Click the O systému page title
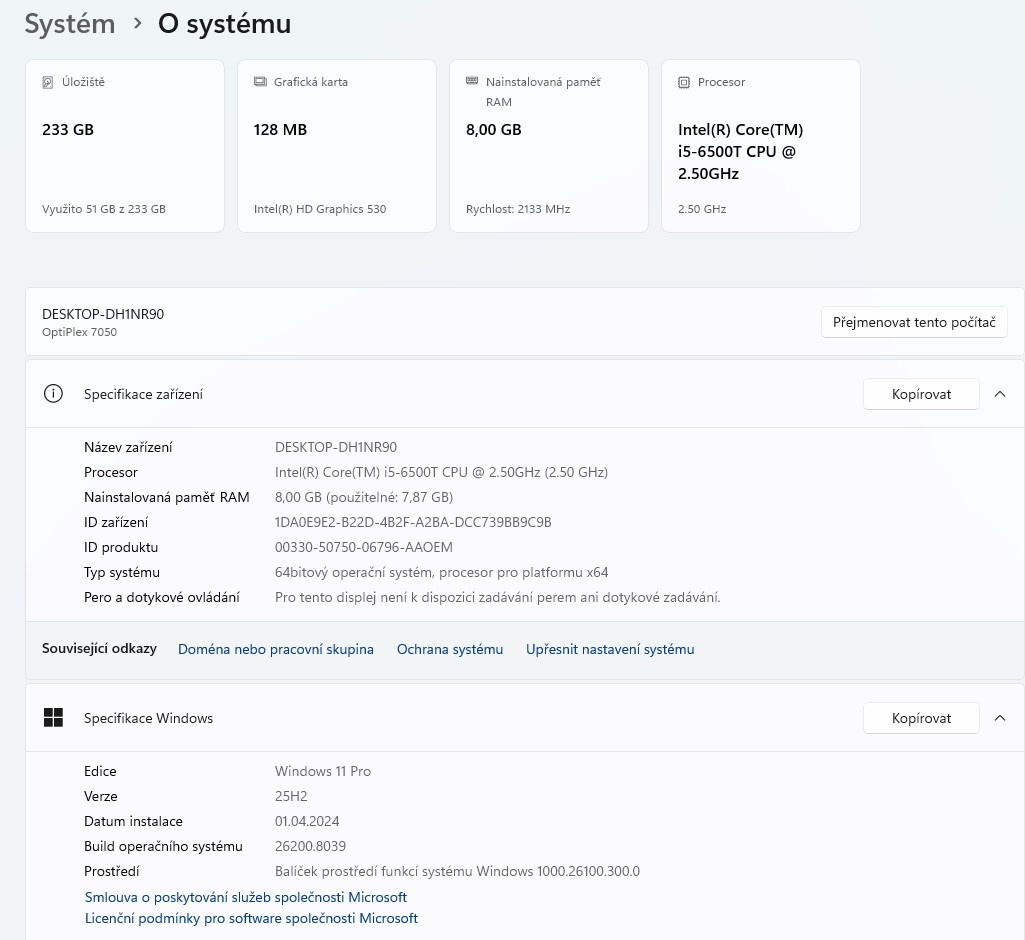 pyautogui.click(x=224, y=24)
